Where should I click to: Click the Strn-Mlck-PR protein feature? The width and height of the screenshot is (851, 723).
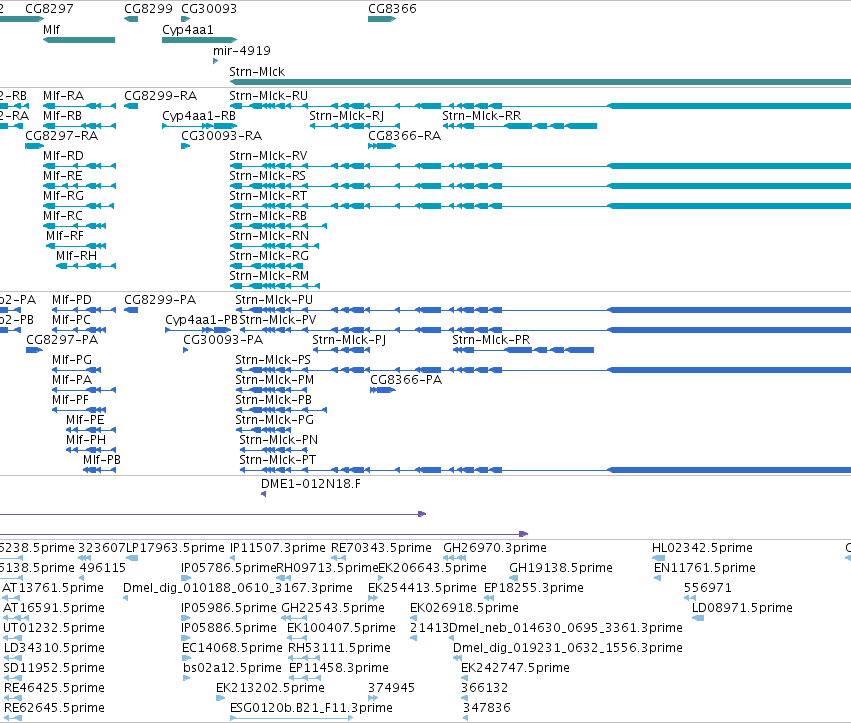coord(523,350)
